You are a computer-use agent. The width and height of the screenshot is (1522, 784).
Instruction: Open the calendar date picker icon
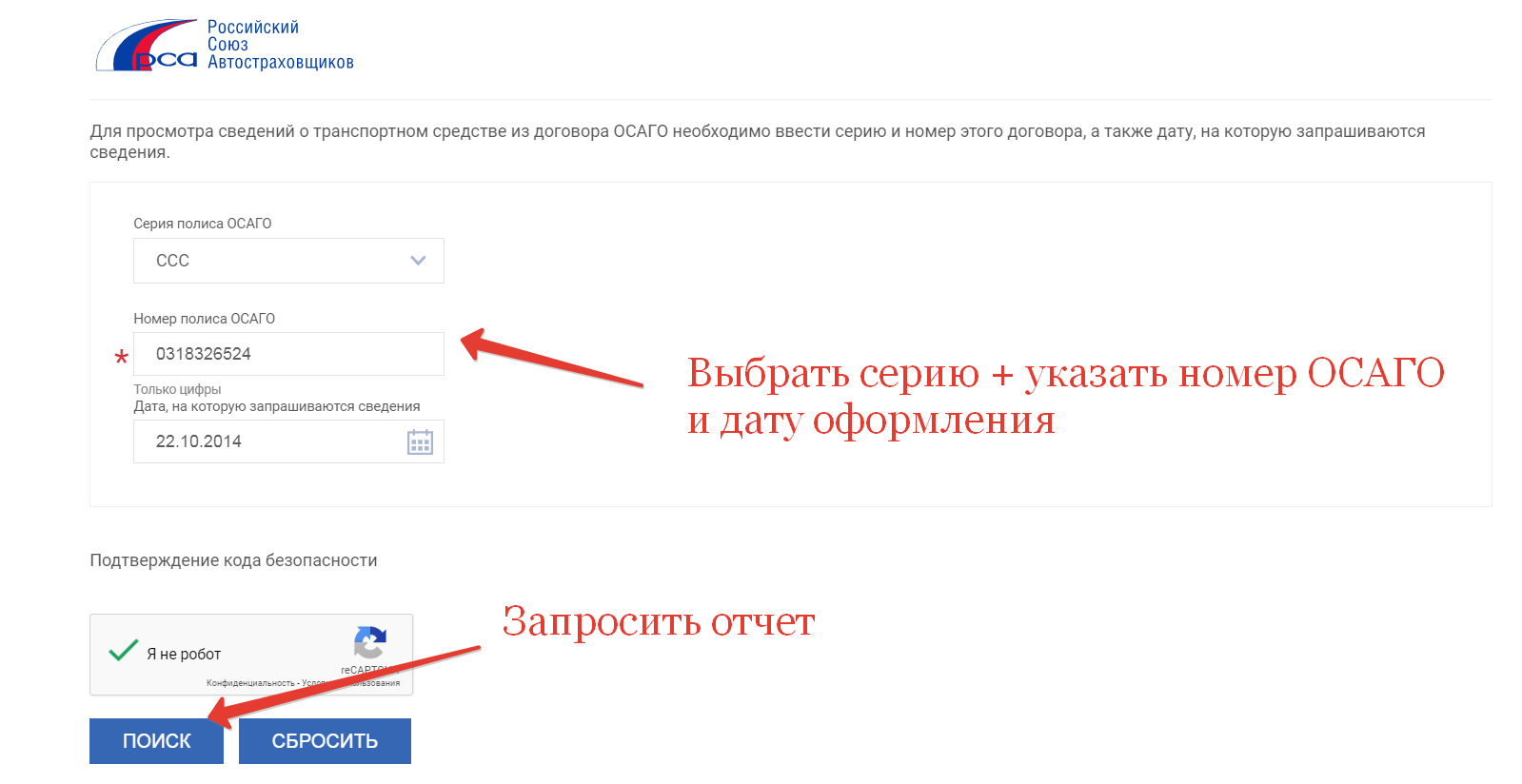tap(420, 442)
